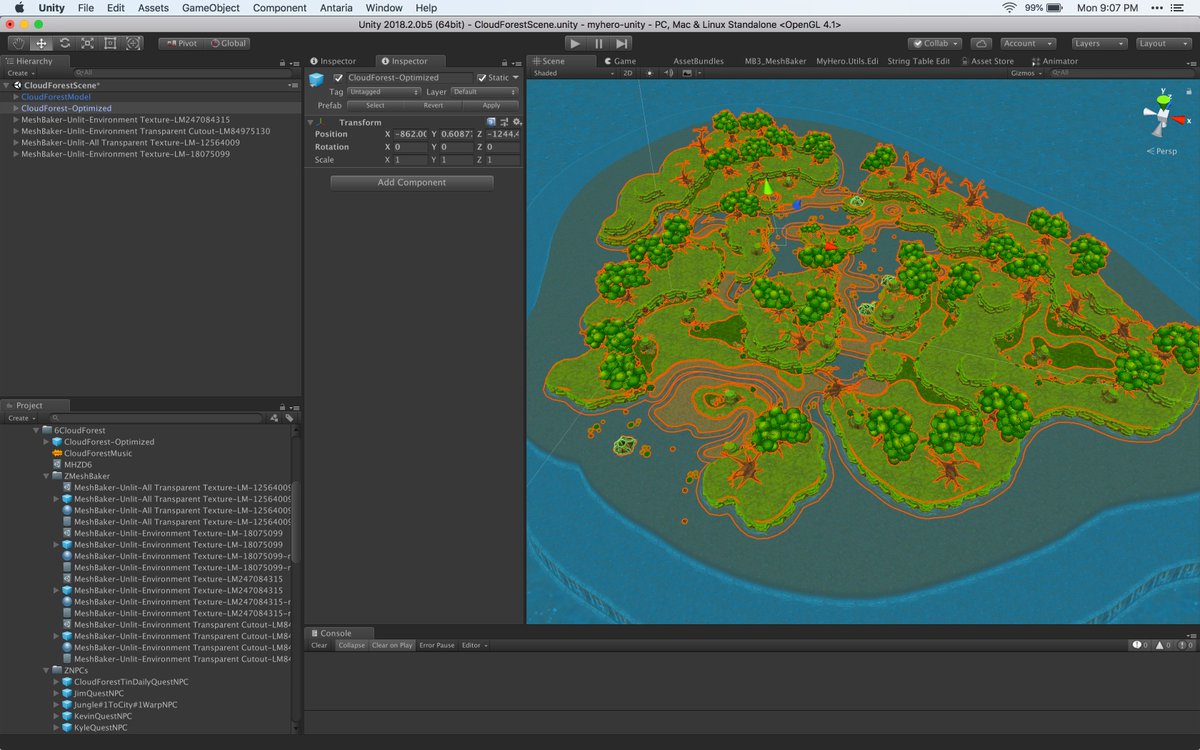Click the Transform component help icon
The width and height of the screenshot is (1200, 750).
point(492,122)
